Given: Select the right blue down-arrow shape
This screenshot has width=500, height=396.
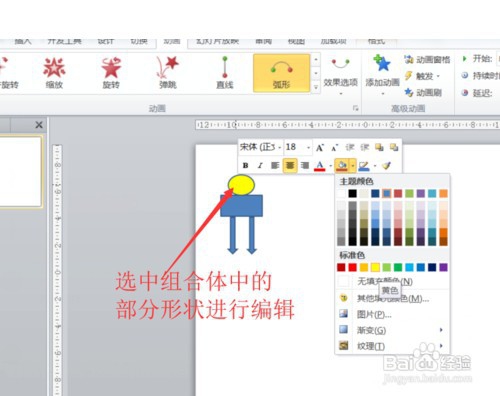Looking at the screenshot, I should click(x=252, y=235).
